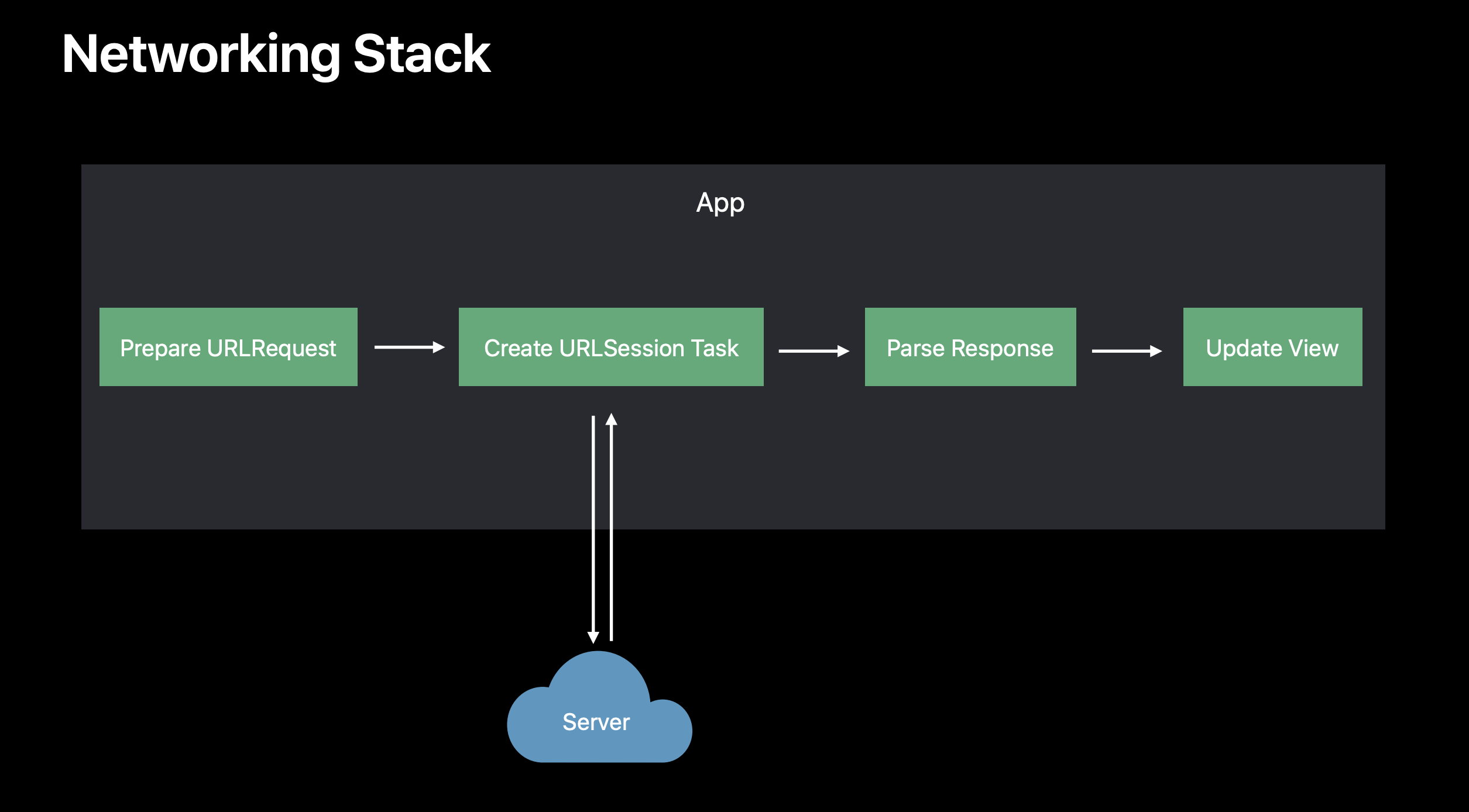
Task: Click the App label text
Action: pos(720,204)
